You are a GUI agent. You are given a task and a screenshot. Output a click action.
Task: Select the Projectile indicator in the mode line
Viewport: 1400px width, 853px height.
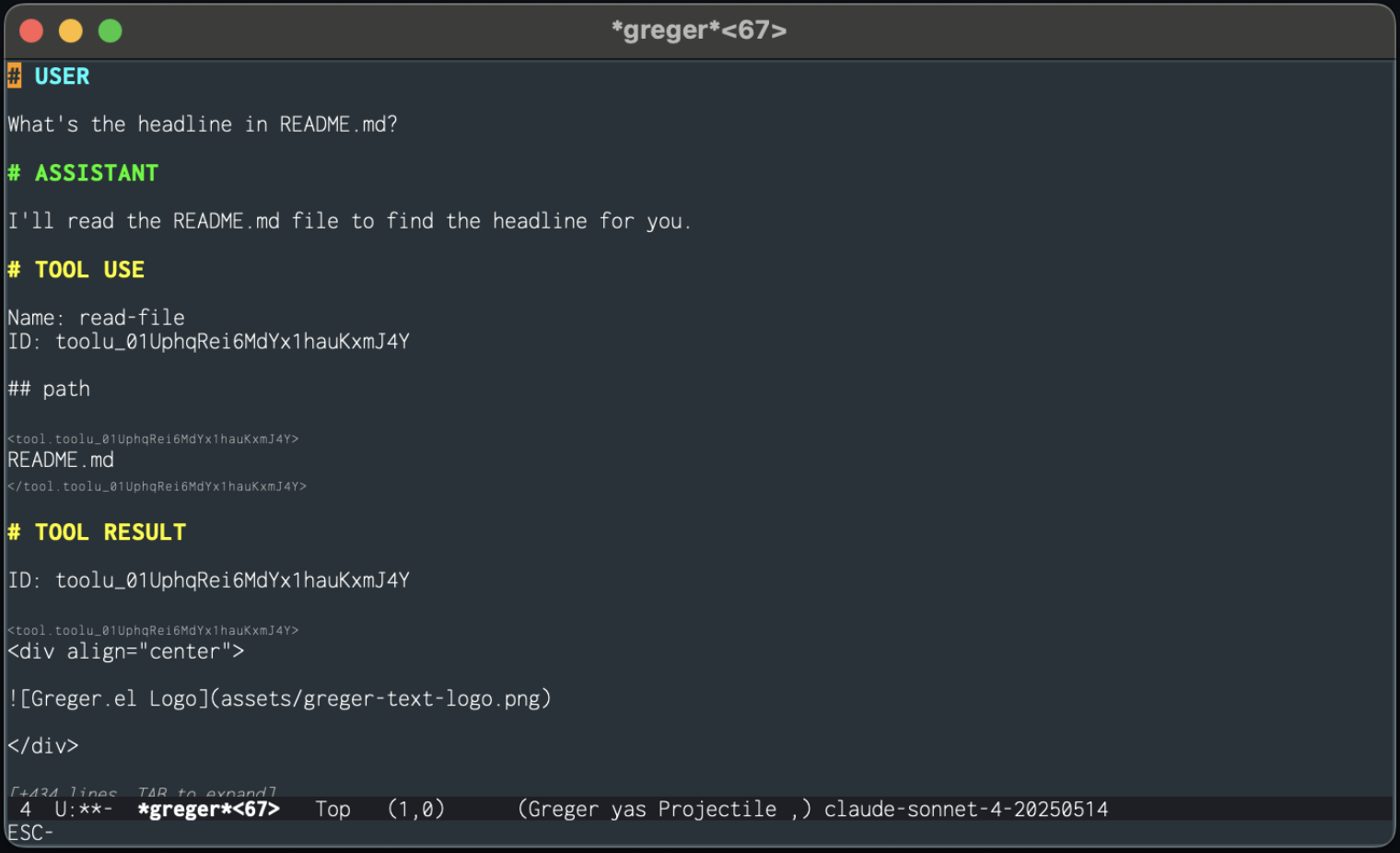(x=717, y=809)
